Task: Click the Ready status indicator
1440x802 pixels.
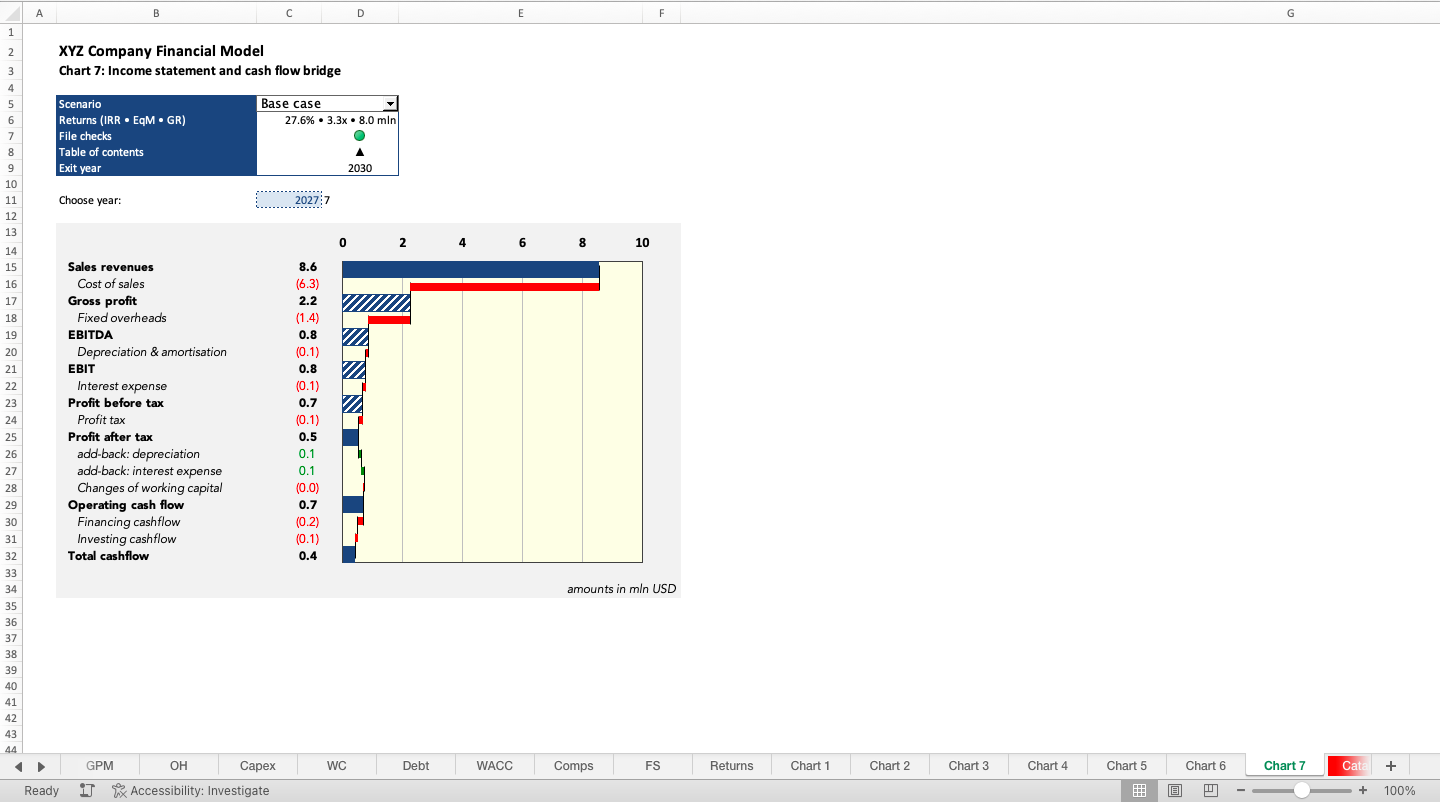Action: coord(41,790)
